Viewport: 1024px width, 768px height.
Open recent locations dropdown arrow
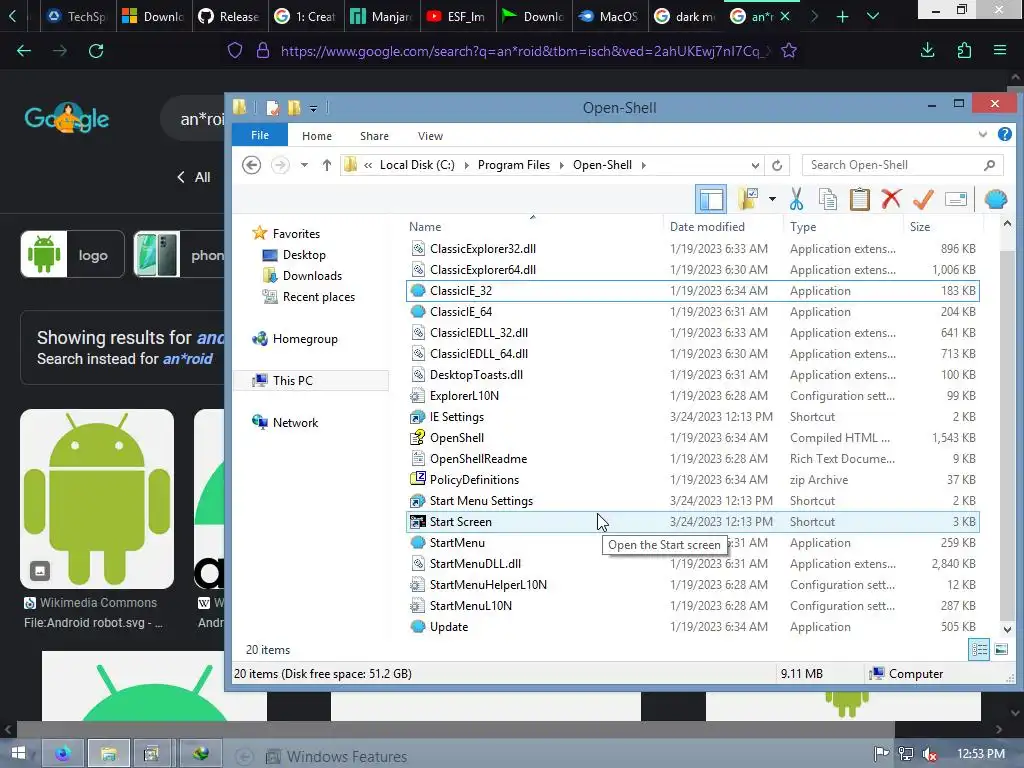point(304,165)
